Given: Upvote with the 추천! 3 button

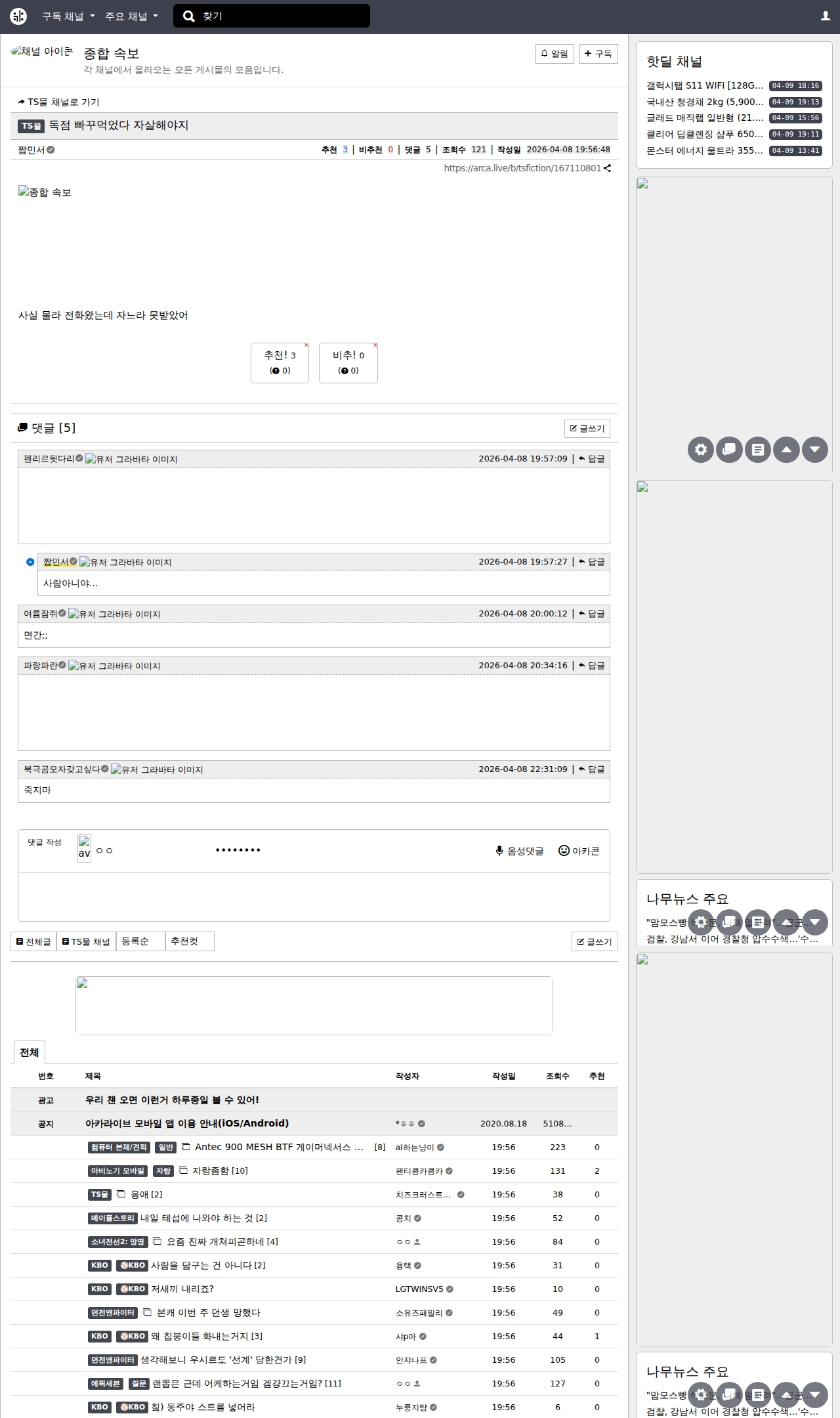Looking at the screenshot, I should coord(280,362).
